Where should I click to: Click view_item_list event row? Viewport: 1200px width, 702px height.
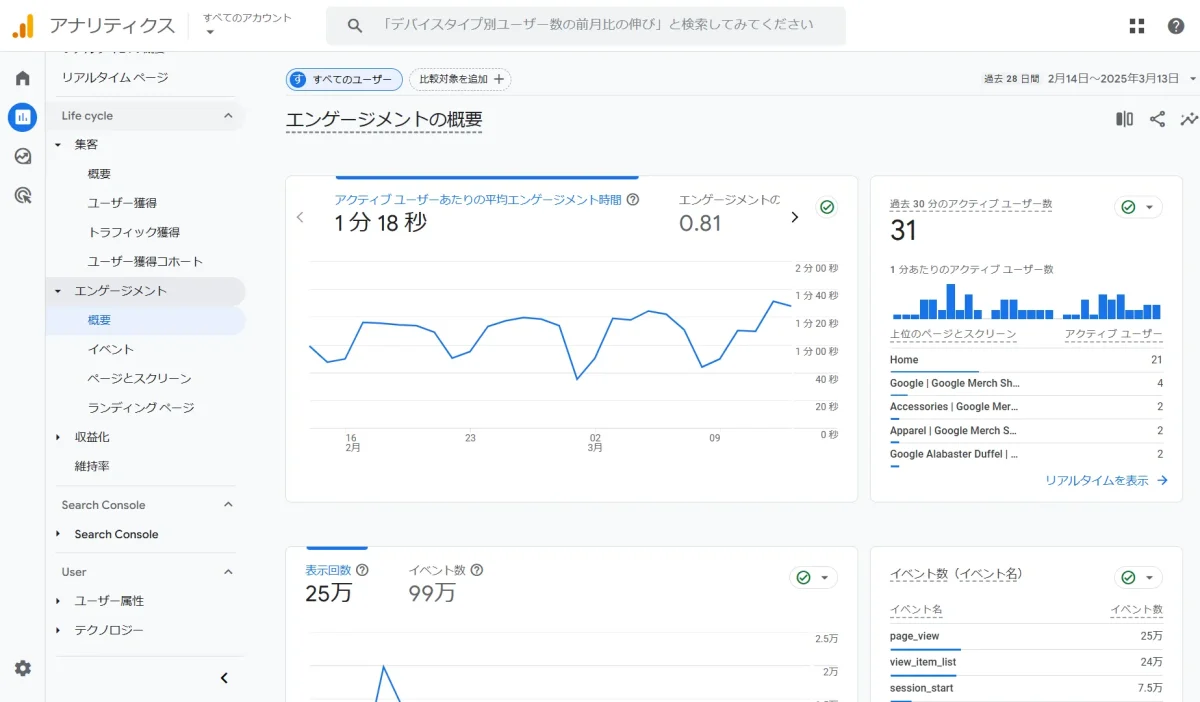pos(1026,662)
